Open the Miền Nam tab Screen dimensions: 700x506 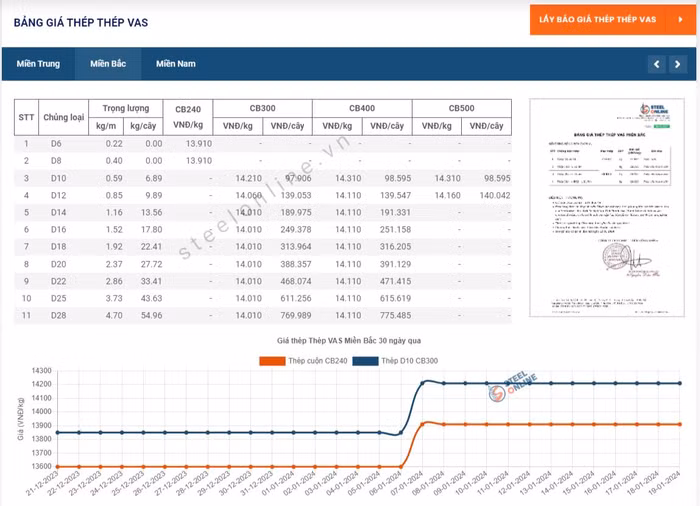coord(176,64)
